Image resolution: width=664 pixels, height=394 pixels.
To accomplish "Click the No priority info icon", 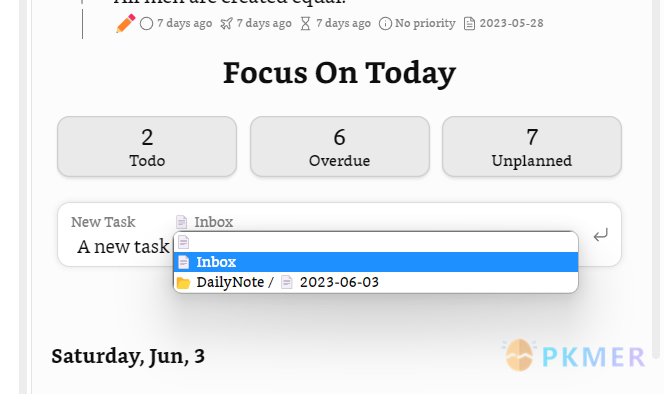I will tap(385, 24).
